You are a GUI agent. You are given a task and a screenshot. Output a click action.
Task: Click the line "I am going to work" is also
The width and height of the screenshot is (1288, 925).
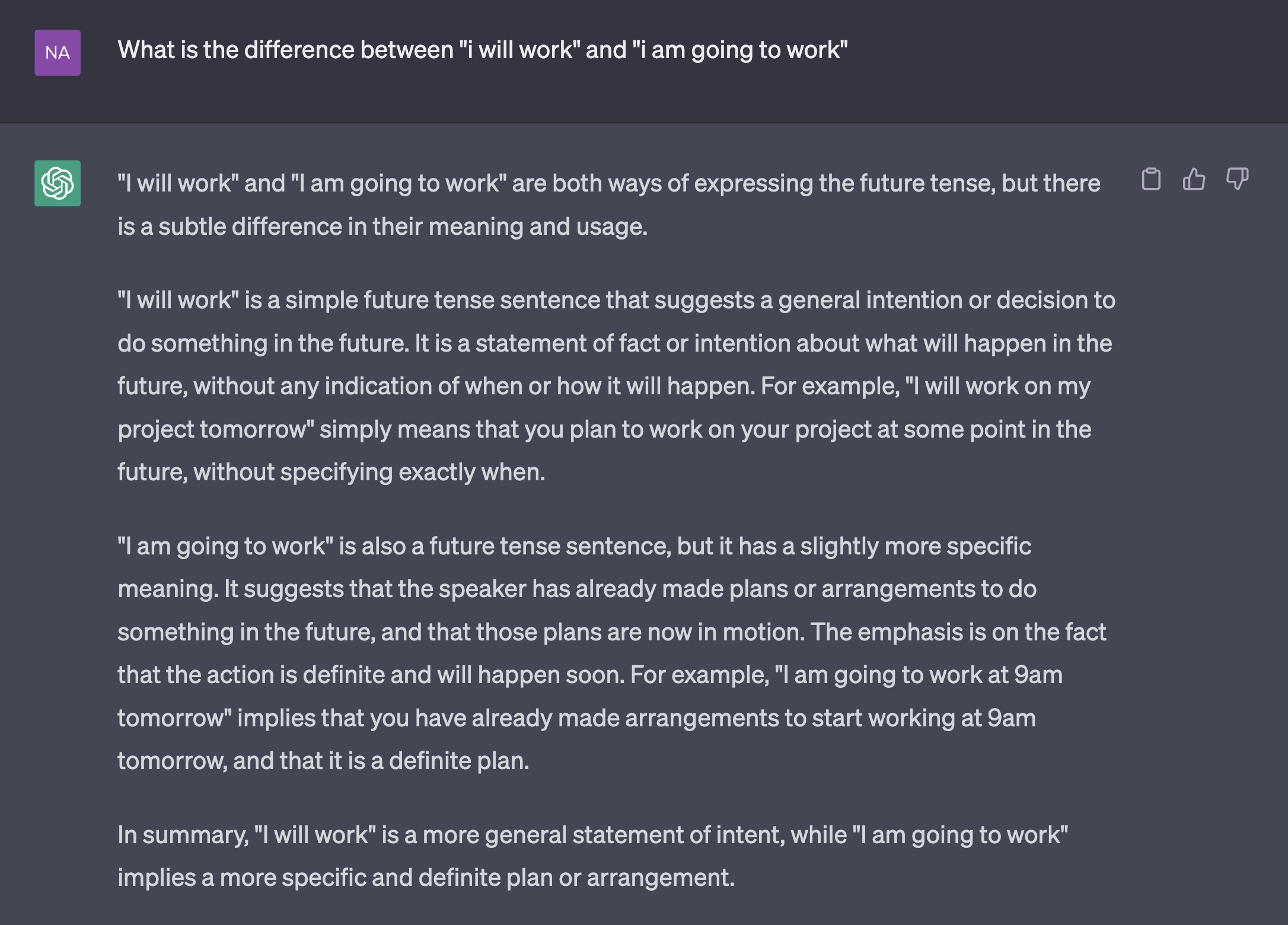[575, 546]
